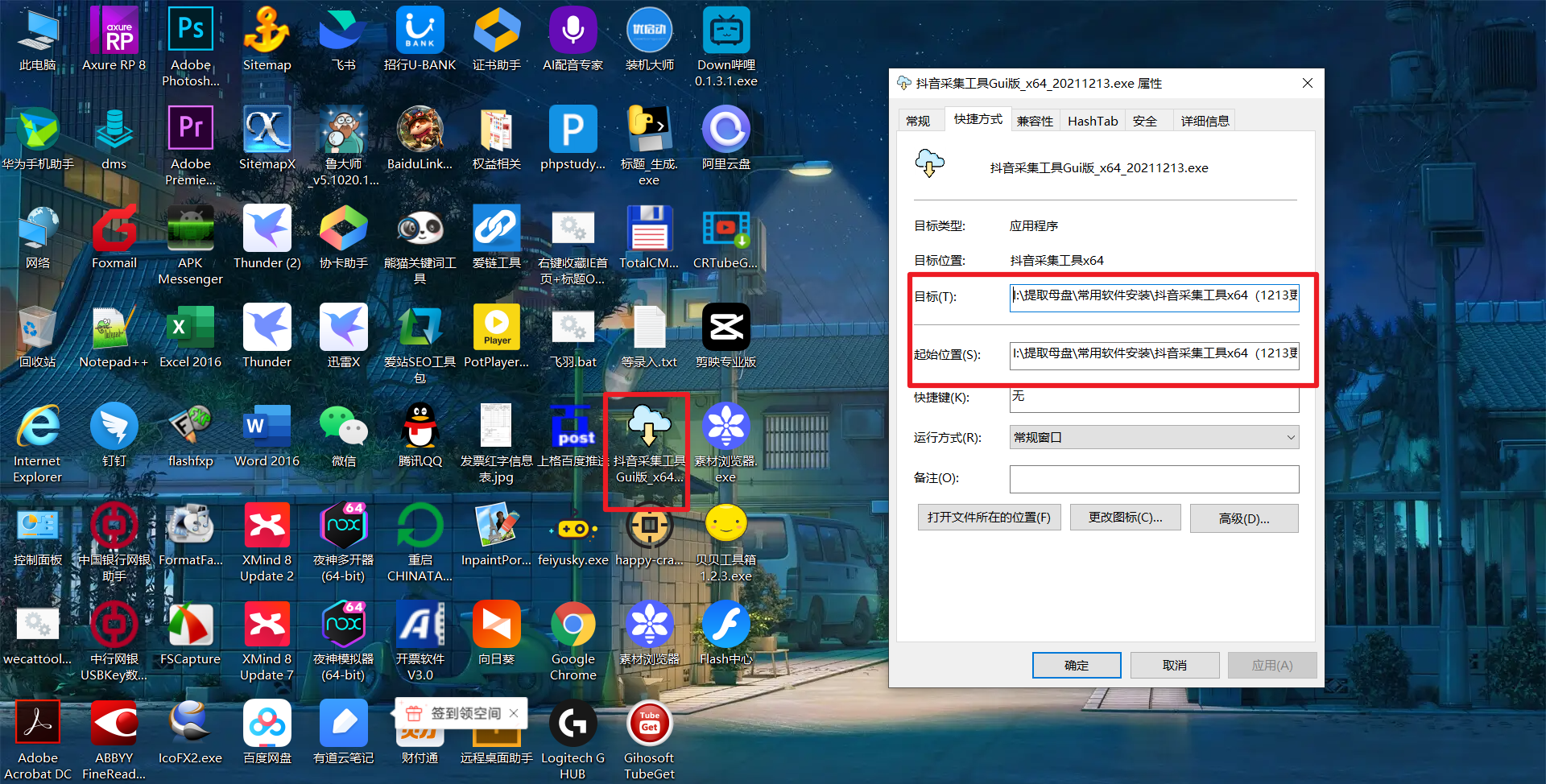Open 百度网盘 Baidu Netdisk icon
1546x784 pixels.
tap(267, 723)
